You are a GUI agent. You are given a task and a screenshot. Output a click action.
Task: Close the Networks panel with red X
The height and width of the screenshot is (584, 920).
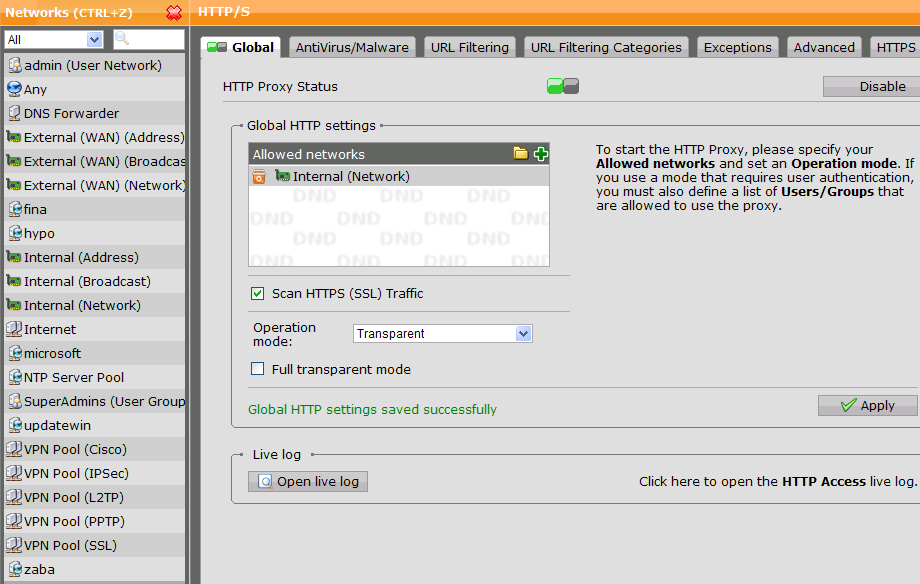coord(174,13)
